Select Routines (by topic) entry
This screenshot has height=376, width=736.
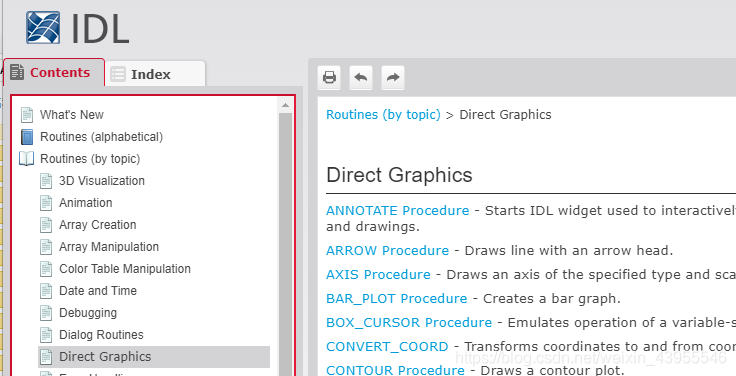[90, 159]
